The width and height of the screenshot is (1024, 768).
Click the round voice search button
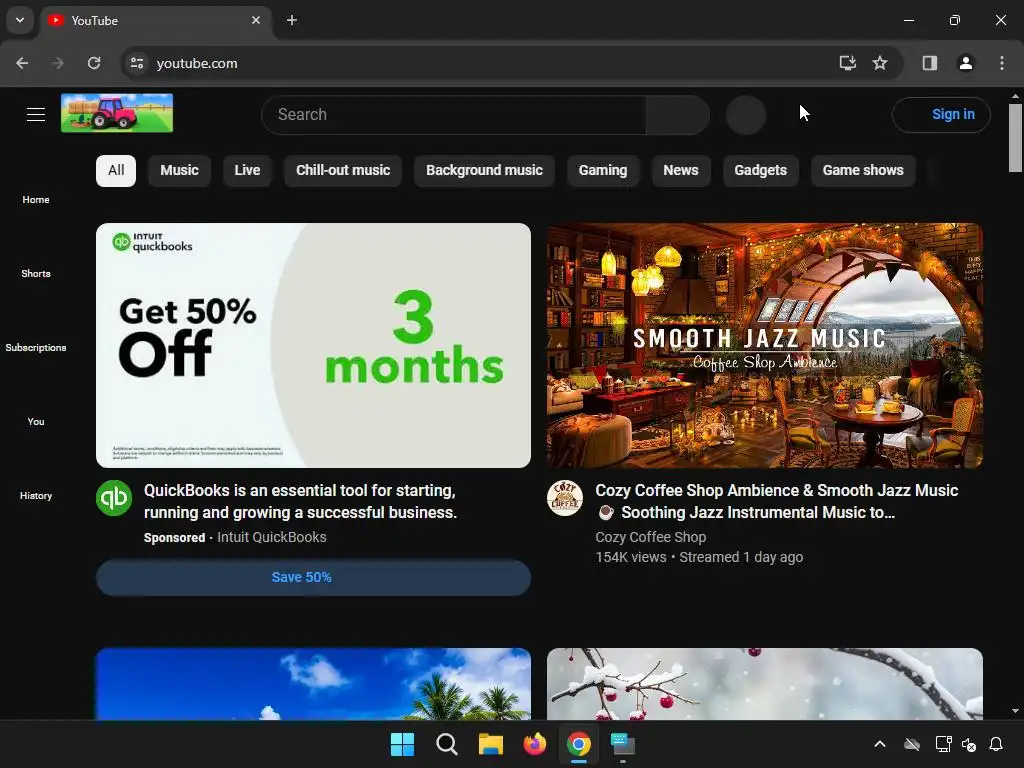[x=746, y=115]
